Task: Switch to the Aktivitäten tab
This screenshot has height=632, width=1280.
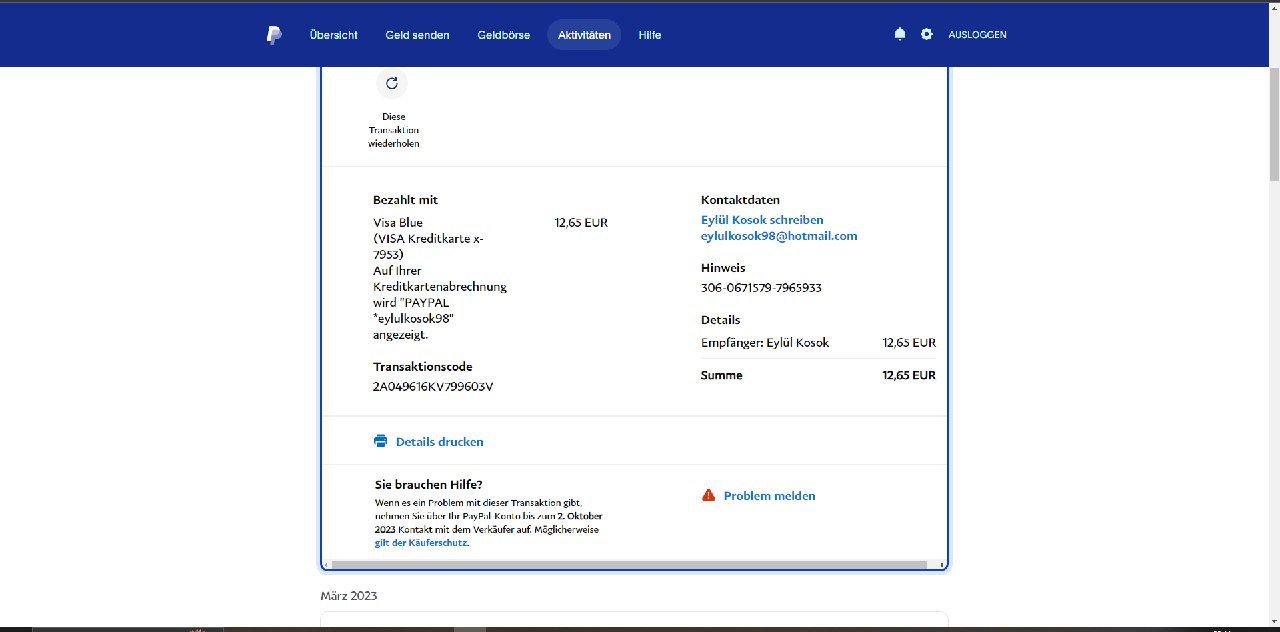Action: pos(584,35)
